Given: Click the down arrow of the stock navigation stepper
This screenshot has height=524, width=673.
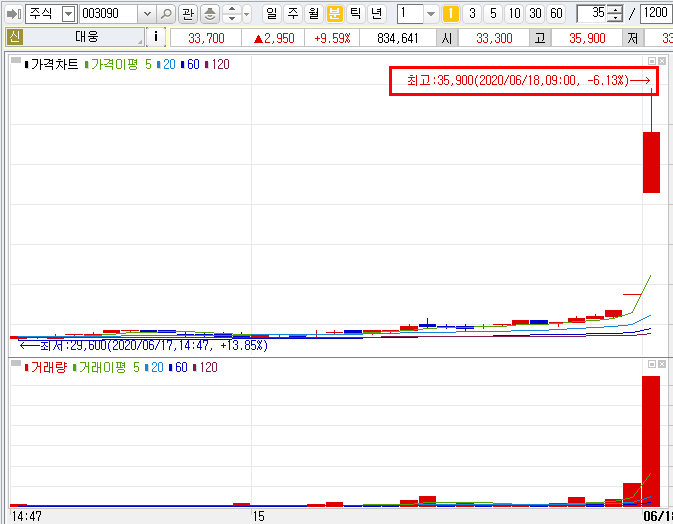Looking at the screenshot, I should pos(232,18).
